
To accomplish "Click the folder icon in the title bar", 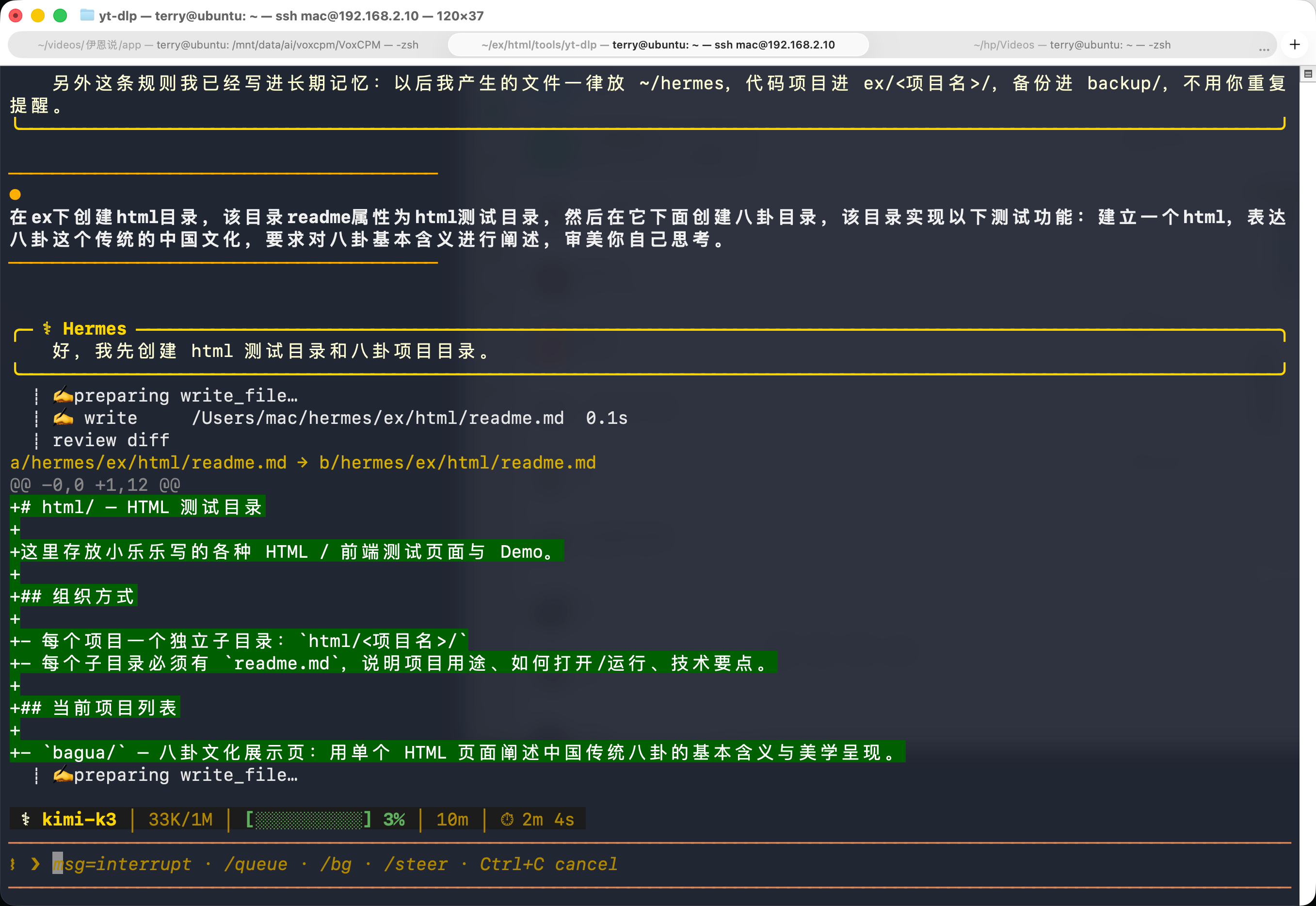I will (87, 16).
